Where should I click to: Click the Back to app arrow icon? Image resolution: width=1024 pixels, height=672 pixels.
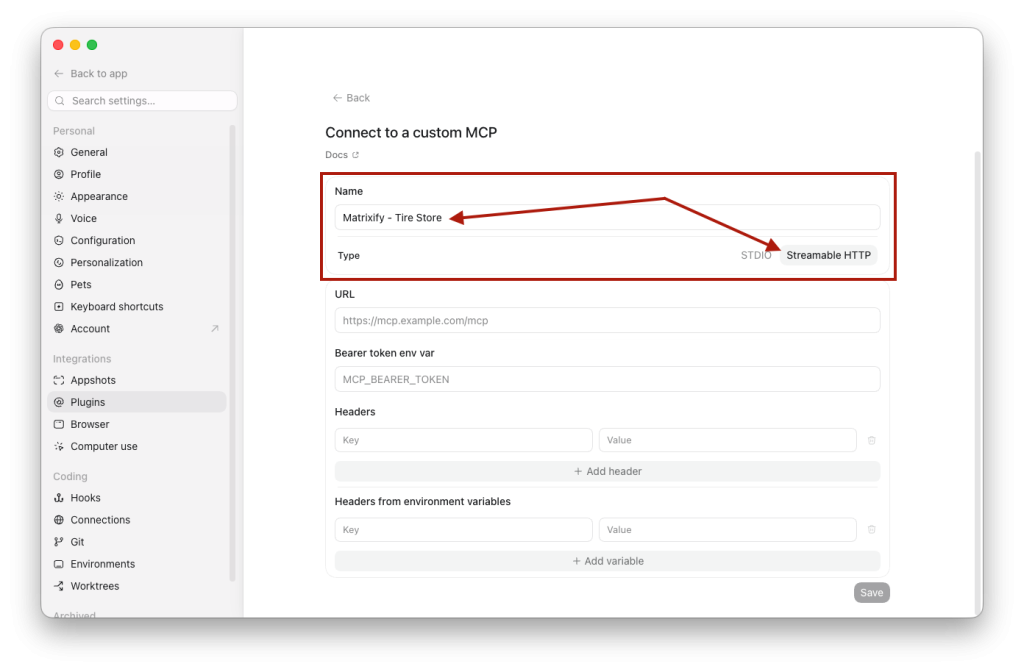(59, 74)
